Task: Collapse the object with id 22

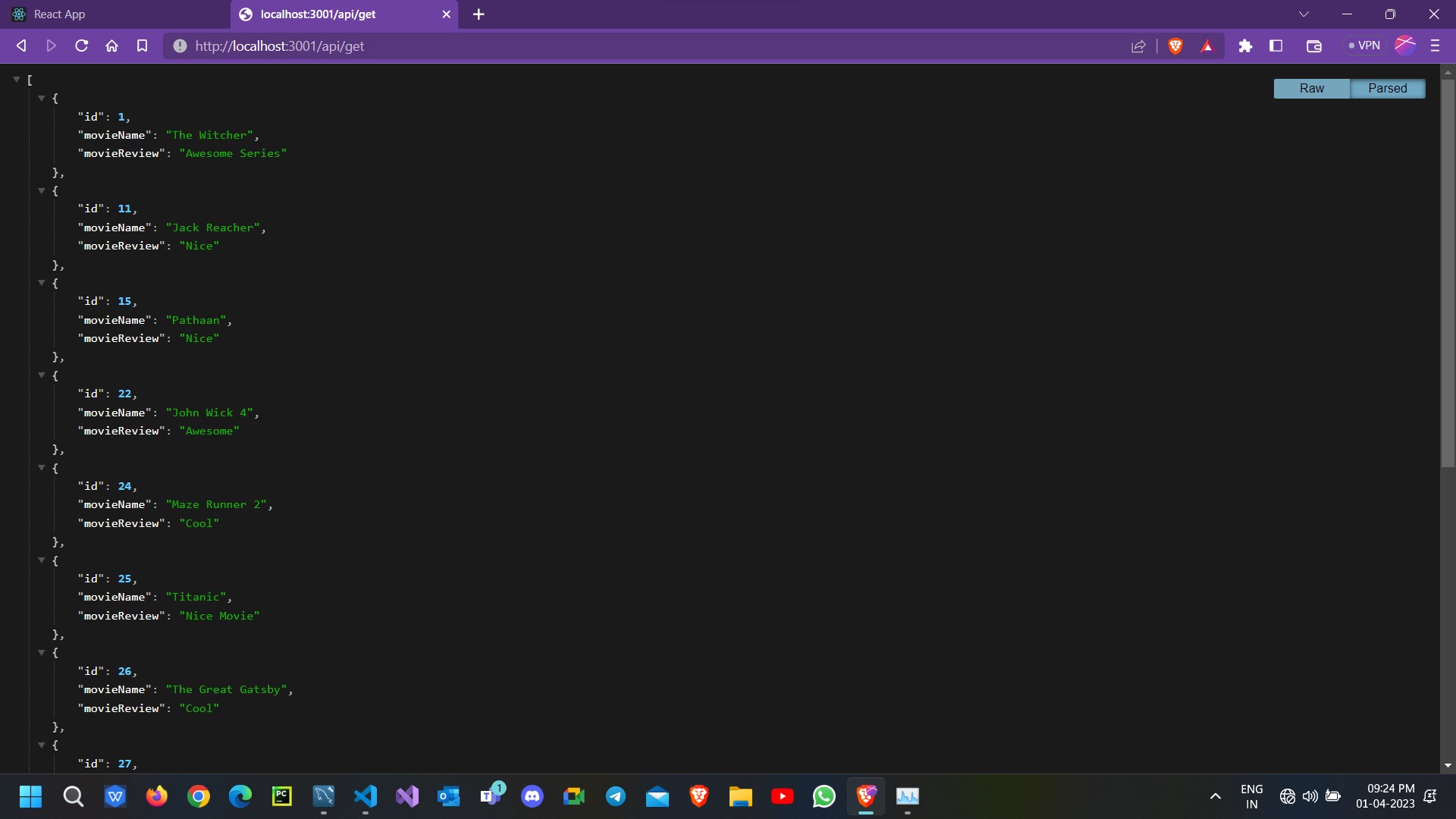Action: (x=42, y=375)
